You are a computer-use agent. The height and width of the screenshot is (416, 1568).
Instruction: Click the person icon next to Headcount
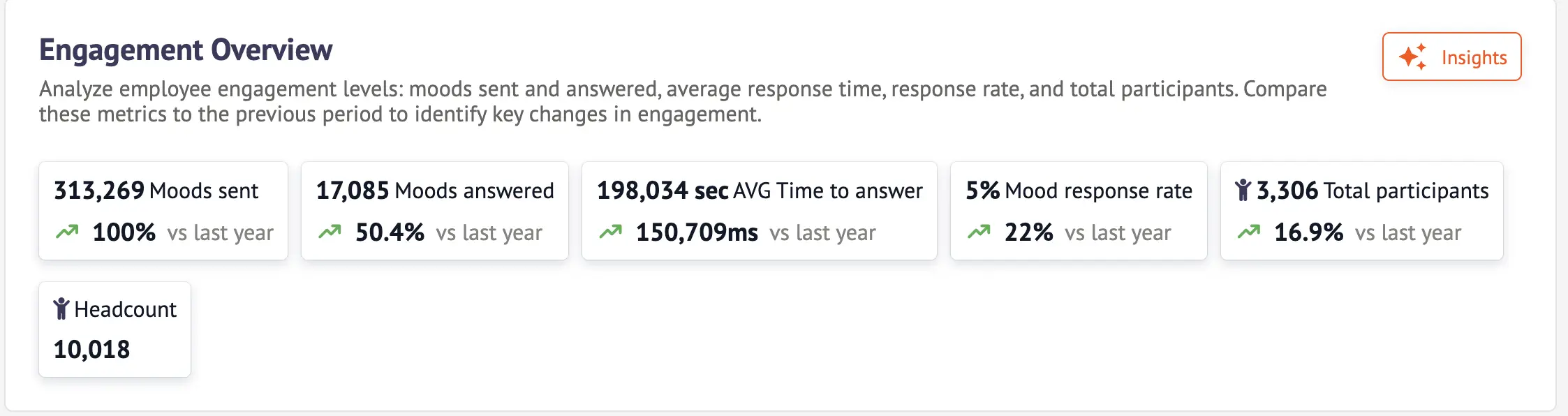pos(61,309)
